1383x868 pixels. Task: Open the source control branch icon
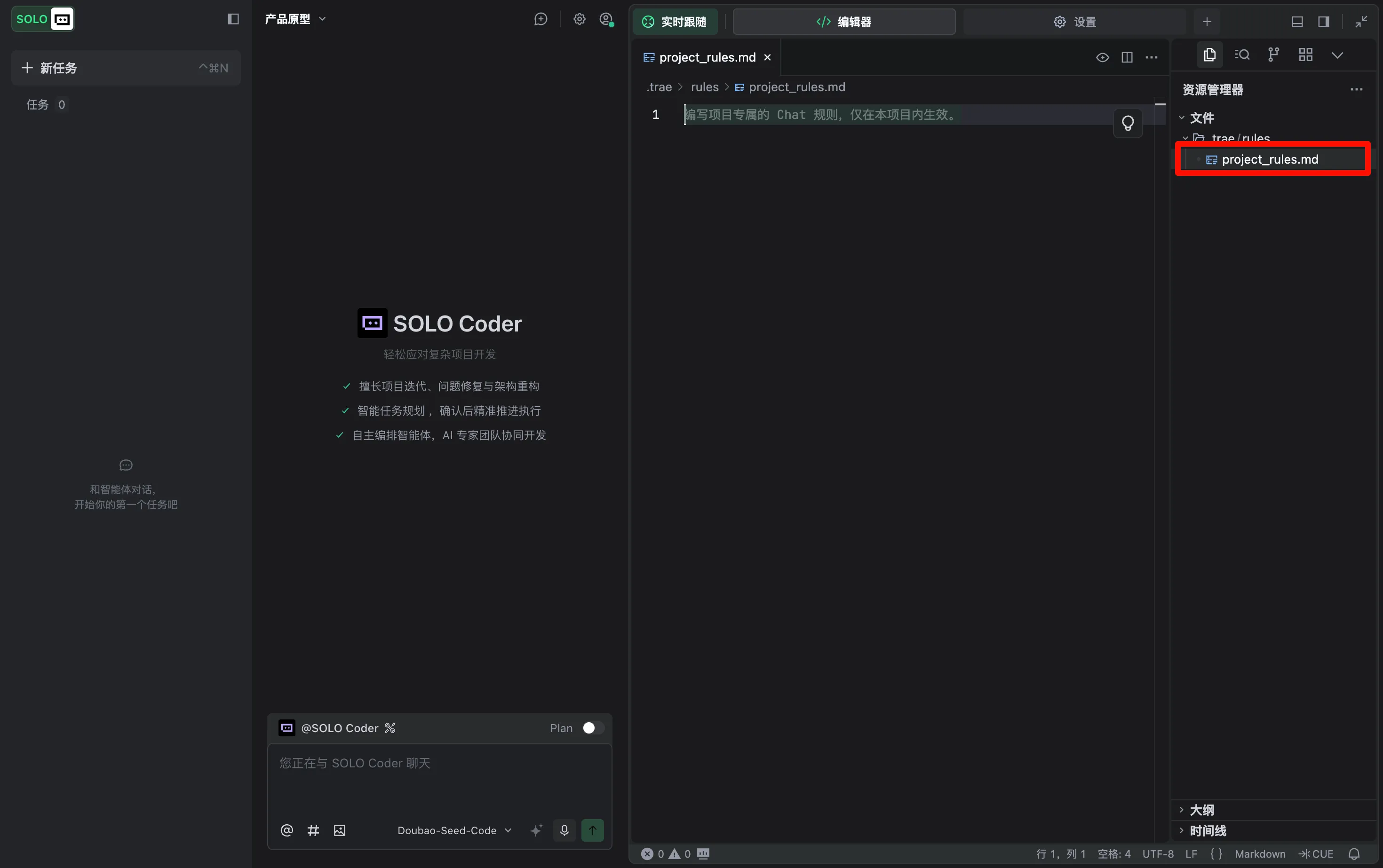1273,55
